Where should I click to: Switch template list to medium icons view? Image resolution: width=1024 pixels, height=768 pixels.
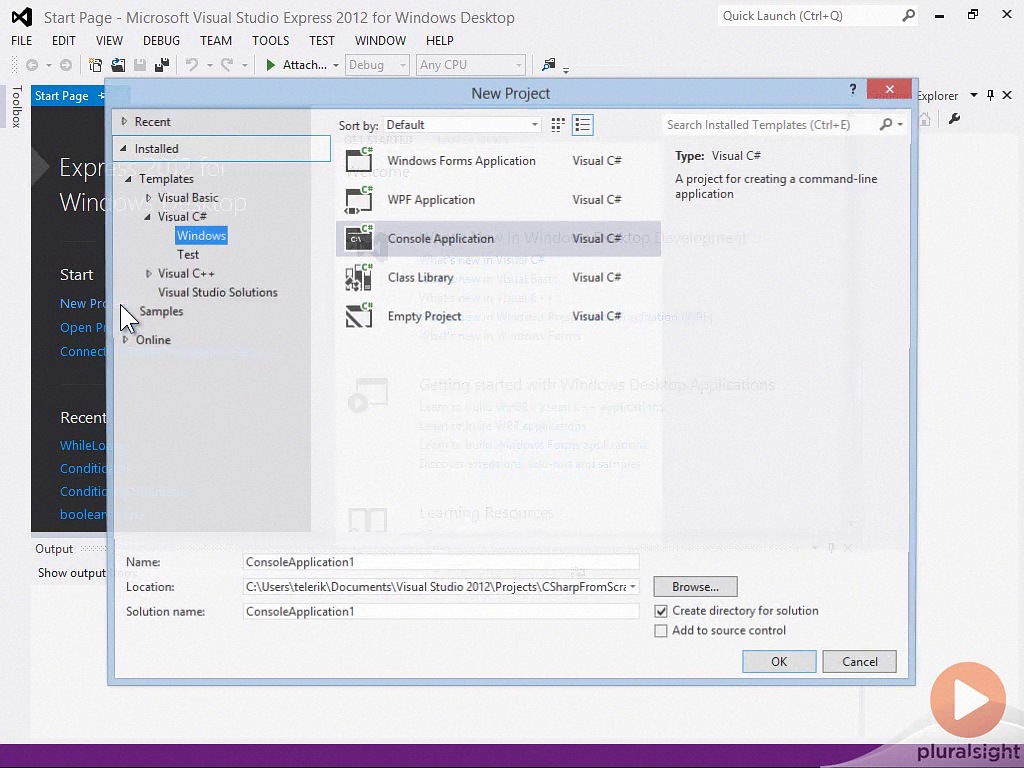click(x=558, y=125)
